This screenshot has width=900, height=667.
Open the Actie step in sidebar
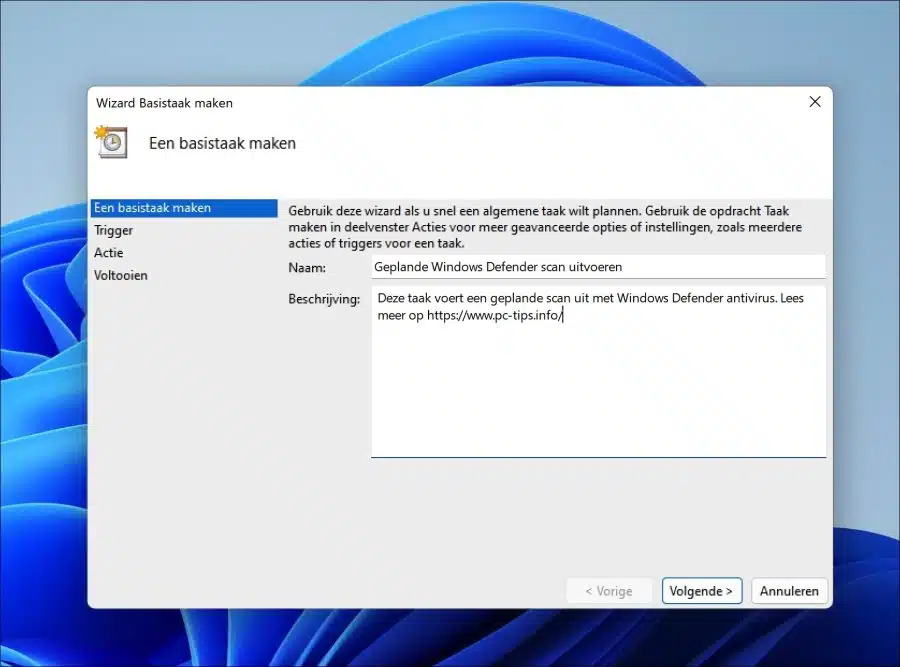pyautogui.click(x=108, y=253)
